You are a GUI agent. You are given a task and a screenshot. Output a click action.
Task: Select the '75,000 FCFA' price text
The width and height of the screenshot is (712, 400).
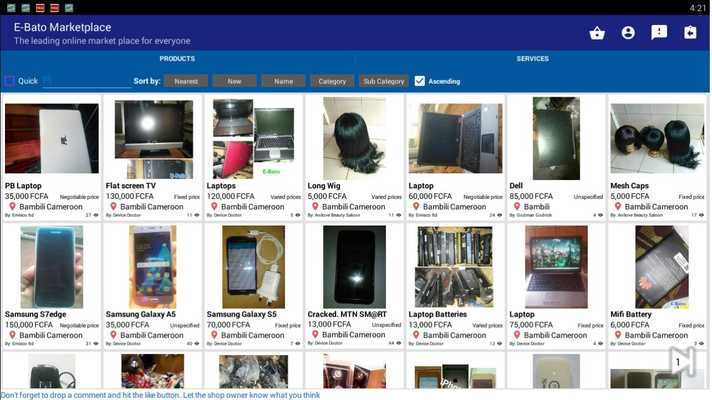point(531,325)
